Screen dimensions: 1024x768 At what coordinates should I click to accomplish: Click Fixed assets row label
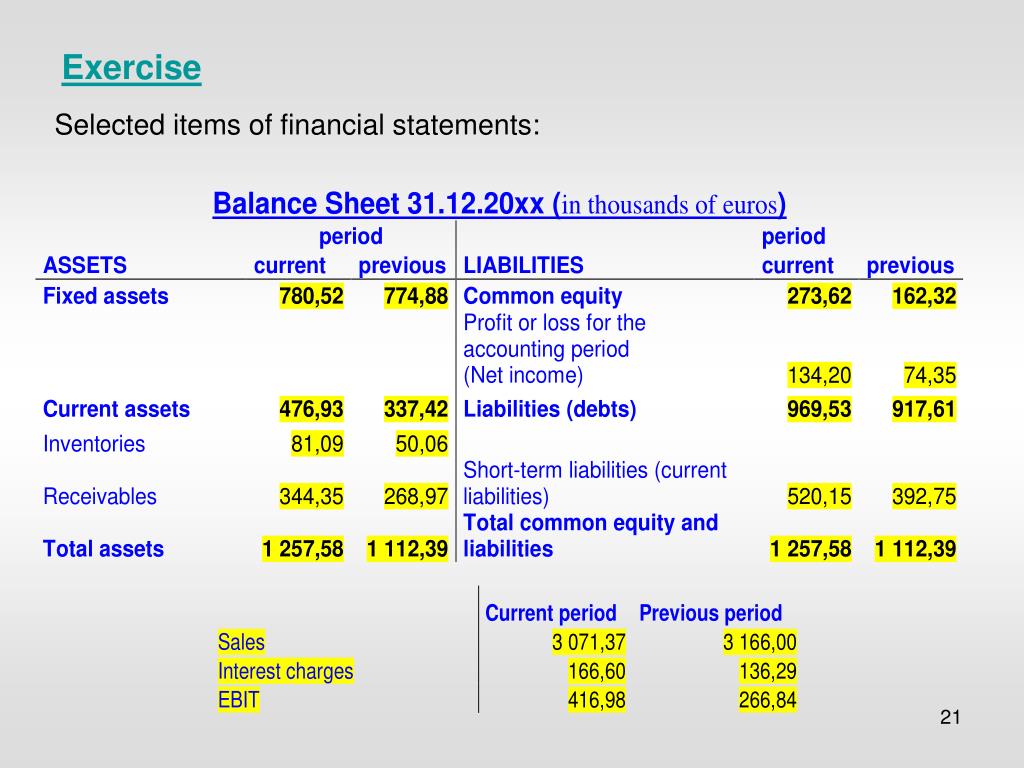(106, 296)
